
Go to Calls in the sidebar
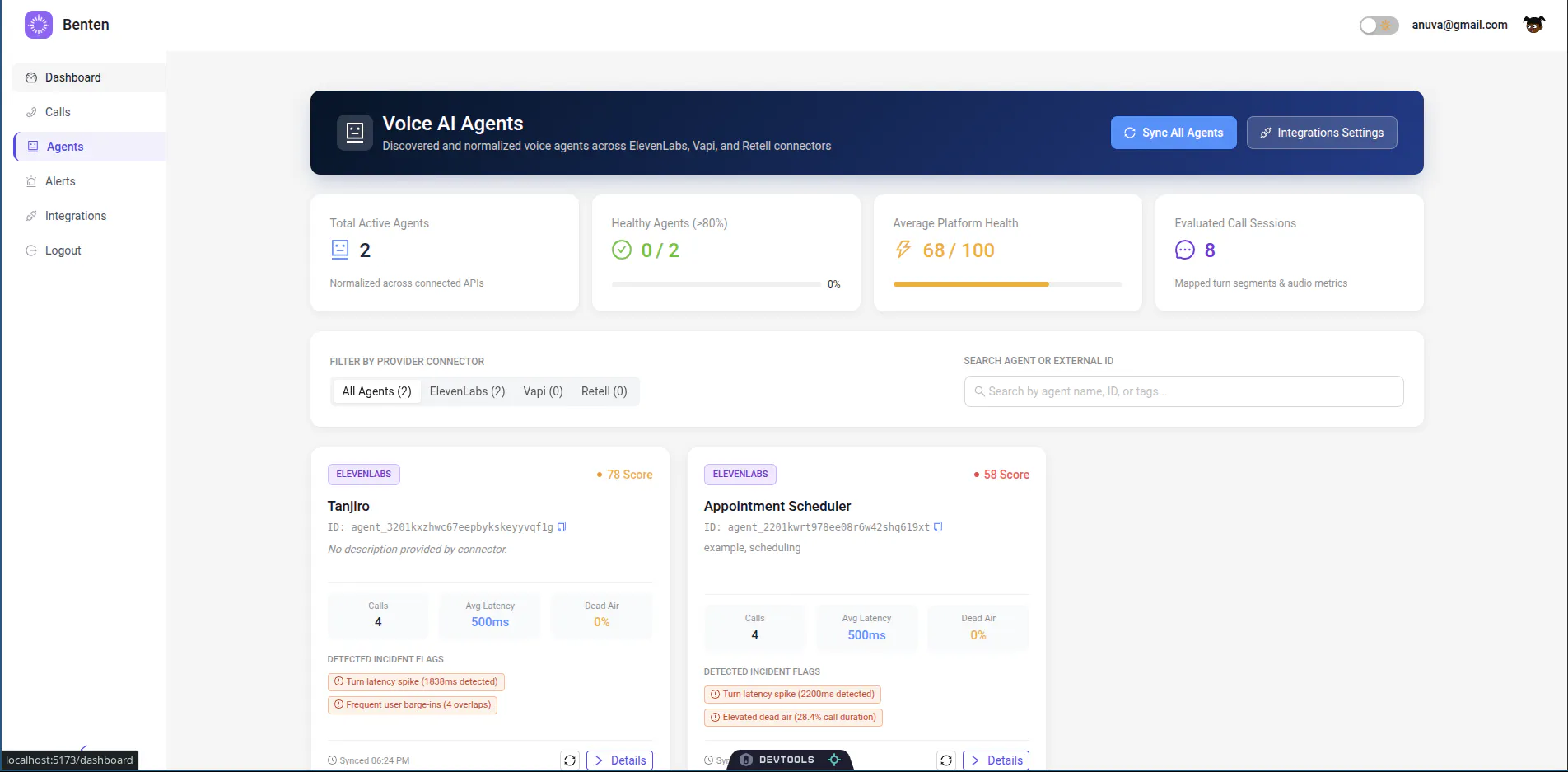[x=89, y=112]
